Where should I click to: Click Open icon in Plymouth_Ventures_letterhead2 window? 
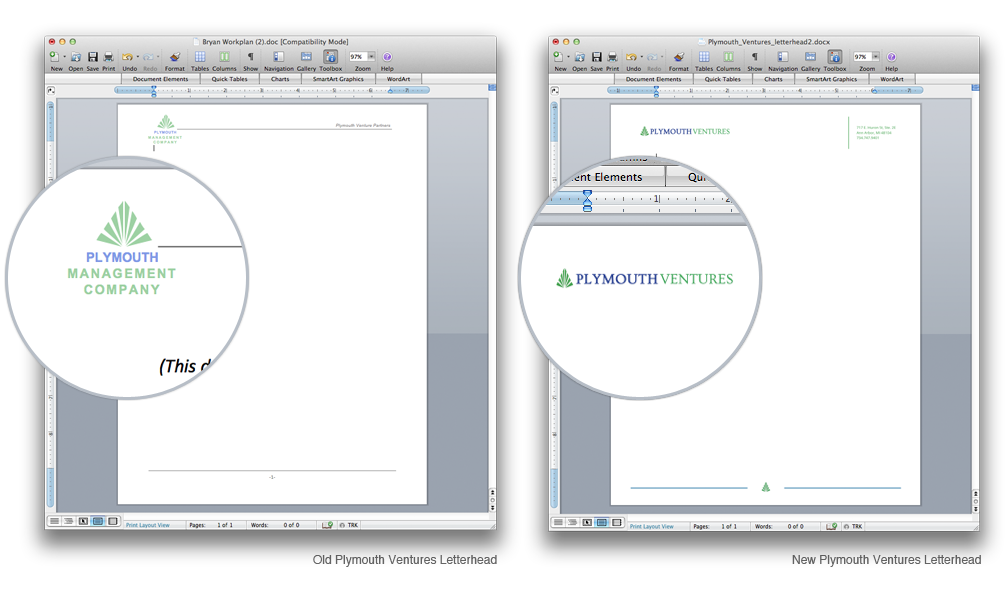pyautogui.click(x=579, y=57)
